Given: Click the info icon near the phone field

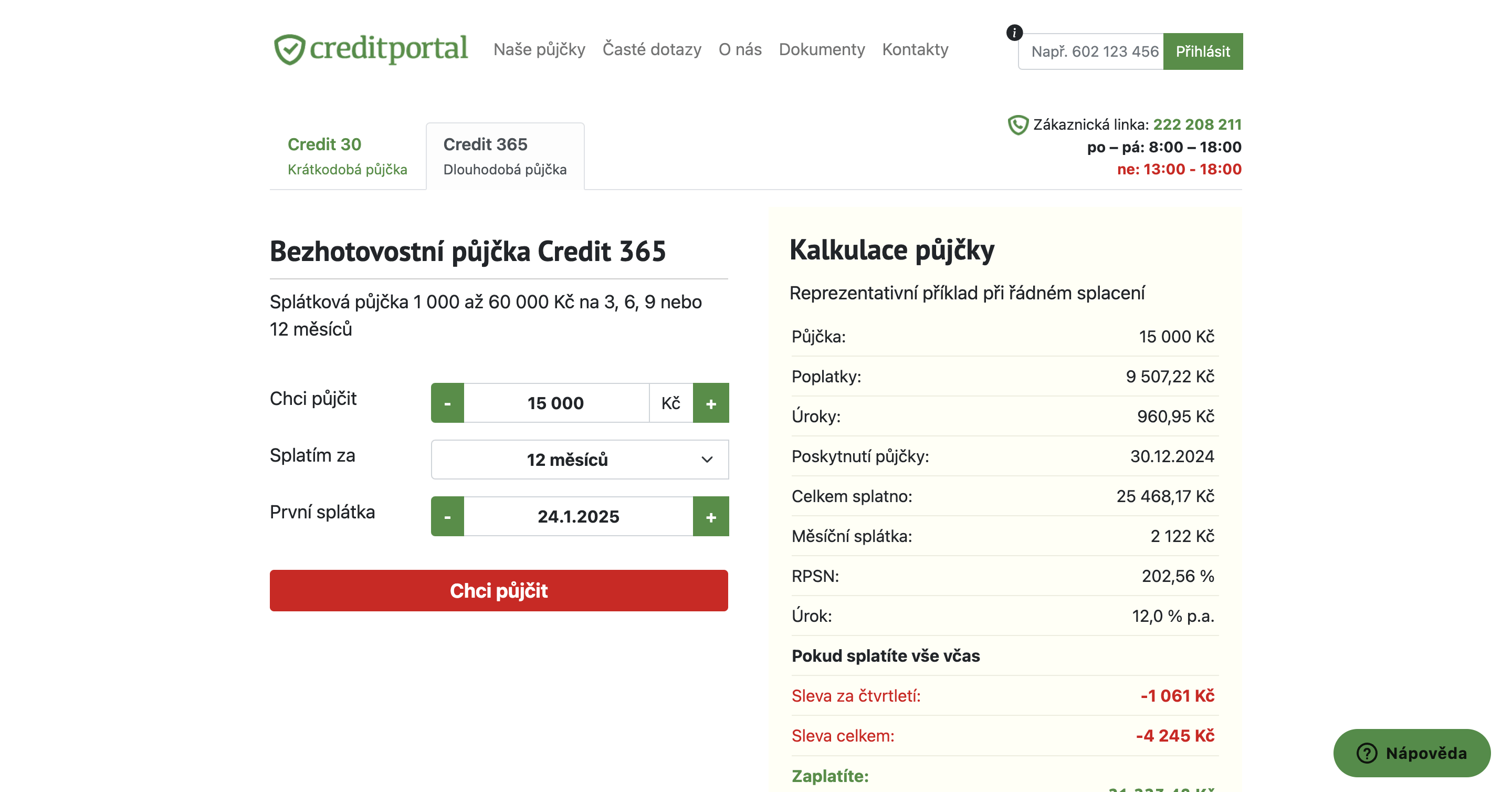Looking at the screenshot, I should (1014, 32).
